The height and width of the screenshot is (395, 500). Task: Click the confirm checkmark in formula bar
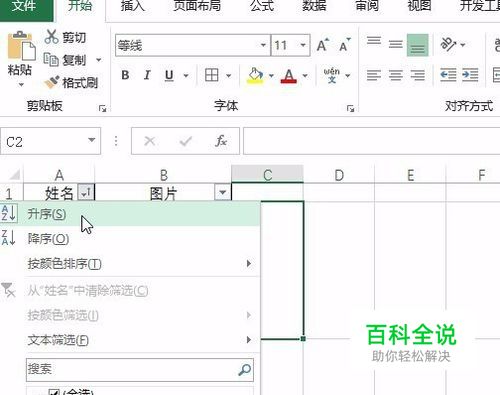185,141
